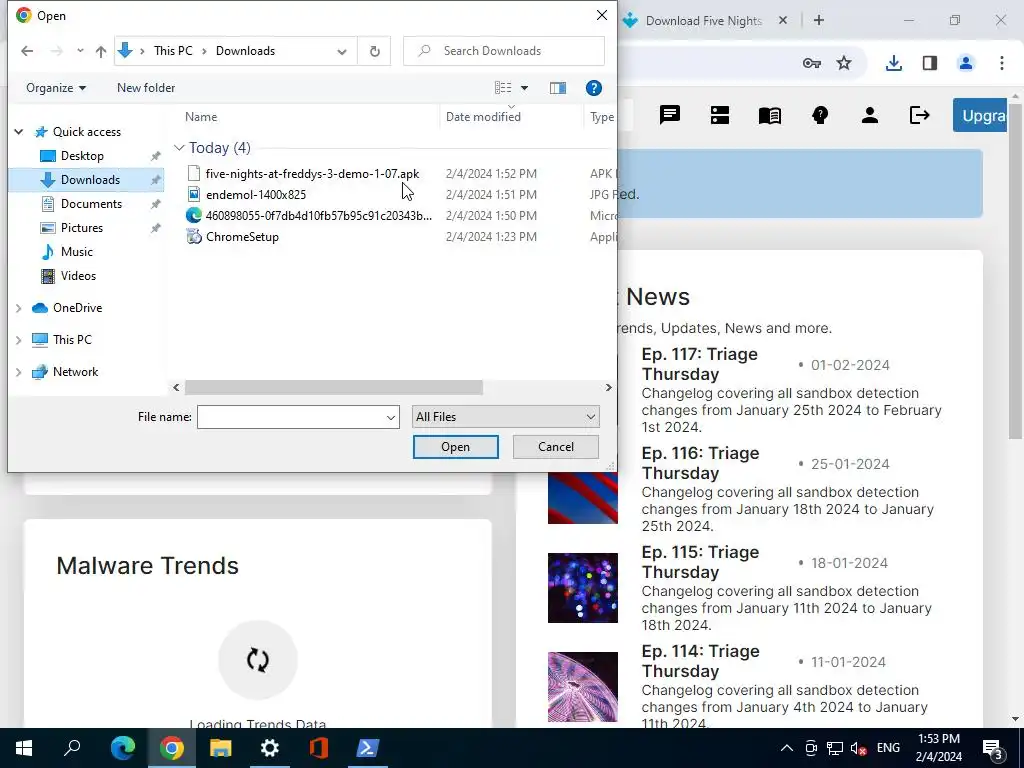Click the Open button

(455, 447)
